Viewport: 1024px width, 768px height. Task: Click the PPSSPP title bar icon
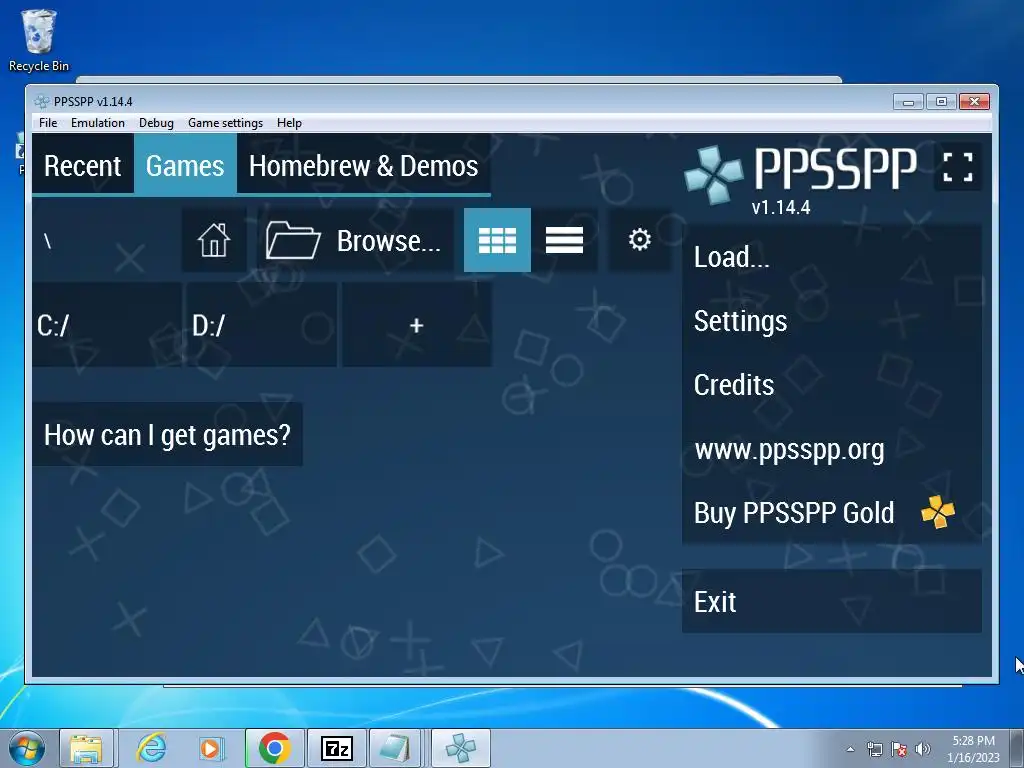pyautogui.click(x=42, y=101)
